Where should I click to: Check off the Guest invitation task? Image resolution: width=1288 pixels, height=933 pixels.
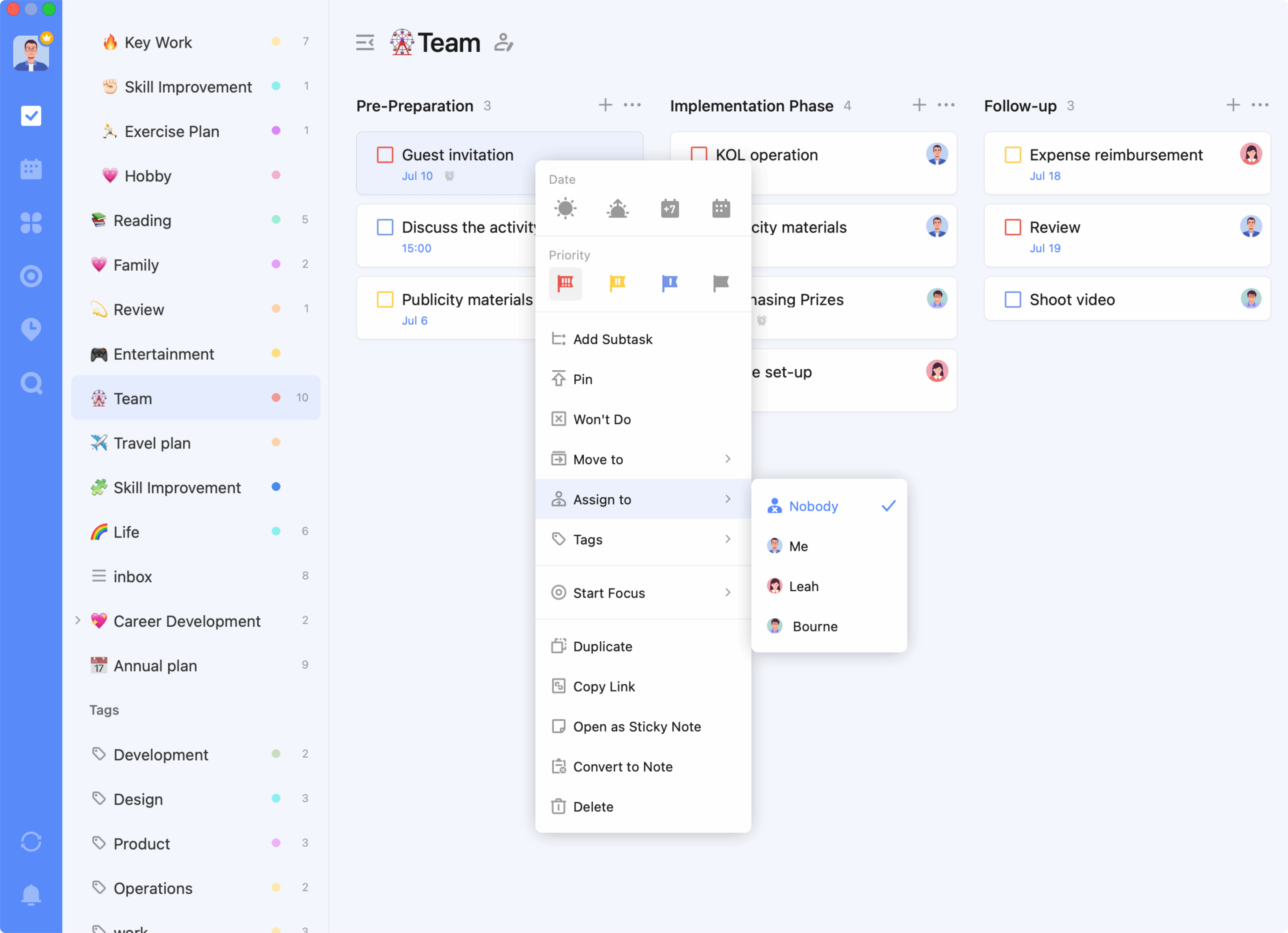click(385, 155)
